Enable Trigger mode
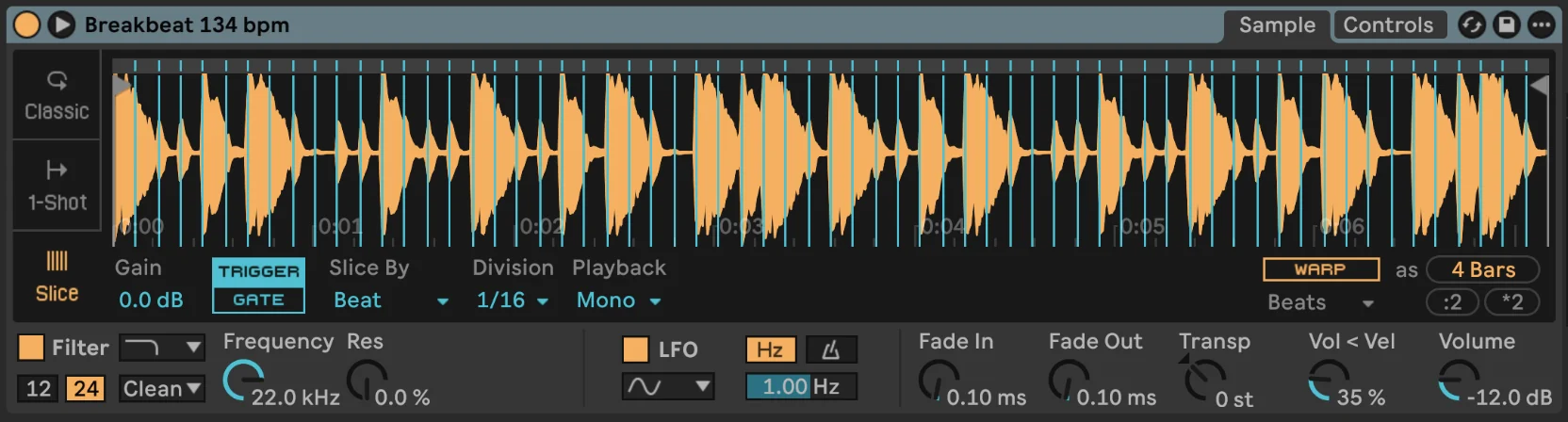1568x422 pixels. coord(258,272)
